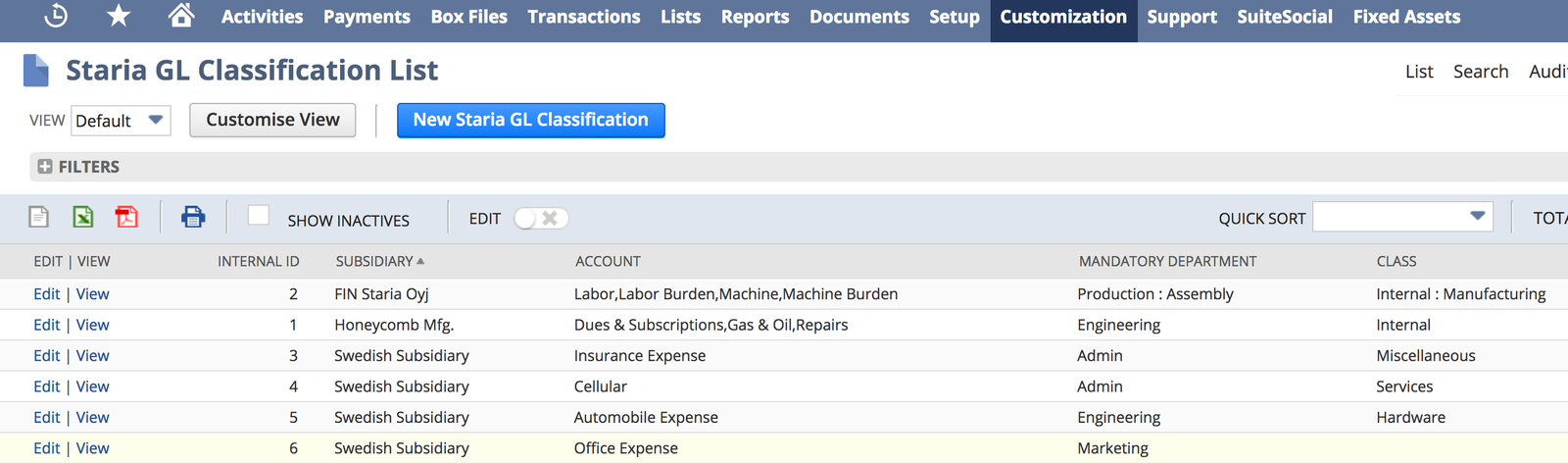
Task: Edit the Automobile Expense row
Action: coord(47,417)
